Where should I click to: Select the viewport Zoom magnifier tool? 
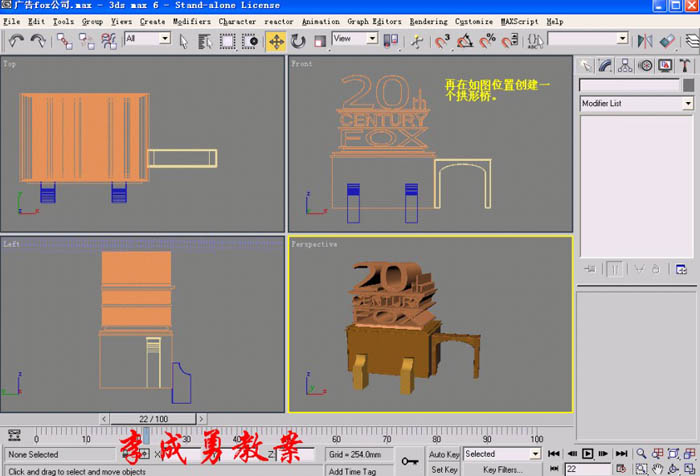(642, 454)
